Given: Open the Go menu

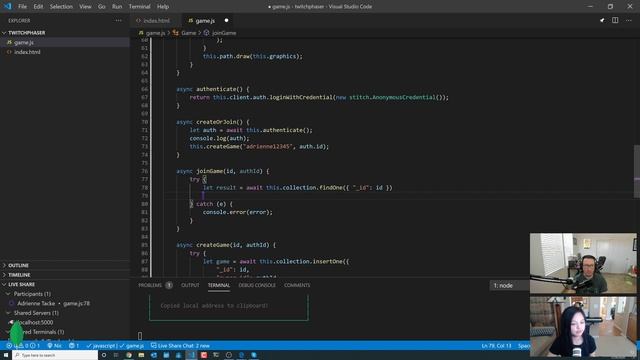Looking at the screenshot, I should 102,7.
